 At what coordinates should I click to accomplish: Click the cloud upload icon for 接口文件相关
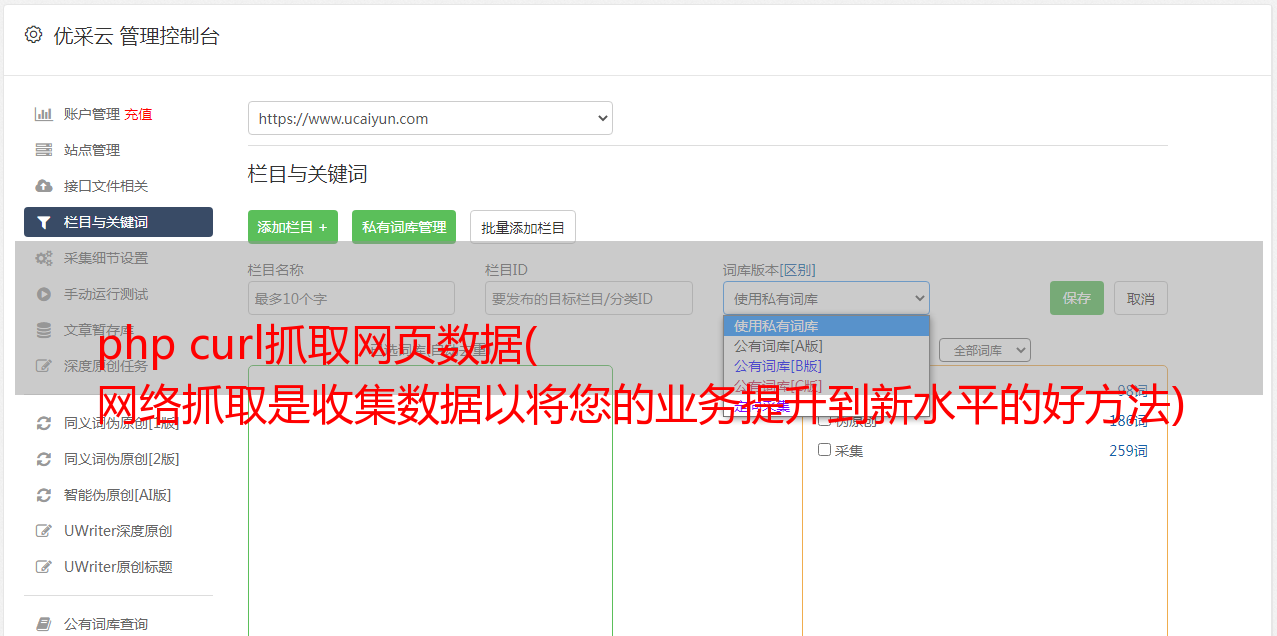(x=43, y=186)
